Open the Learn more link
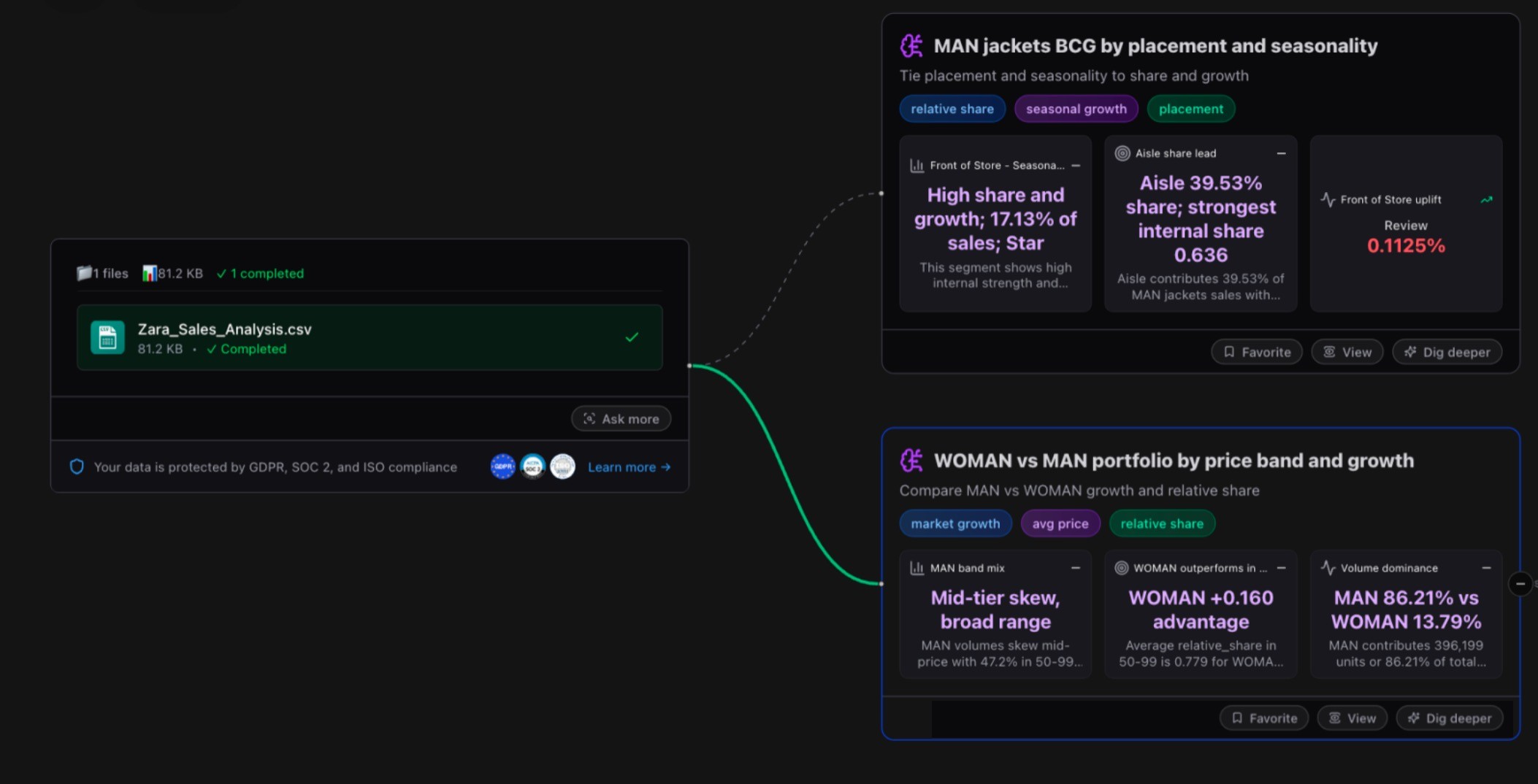Screen dimensions: 1538x784 click(629, 467)
